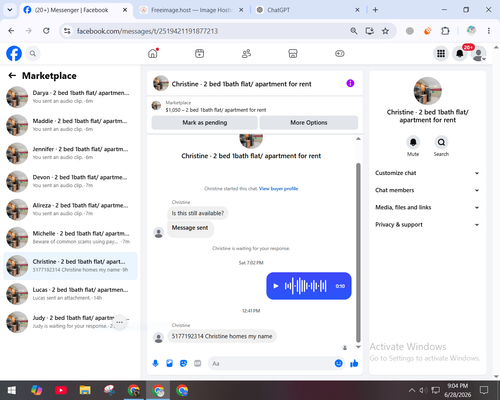
Task: Open the Windows notification center icon
Action: click(x=484, y=390)
